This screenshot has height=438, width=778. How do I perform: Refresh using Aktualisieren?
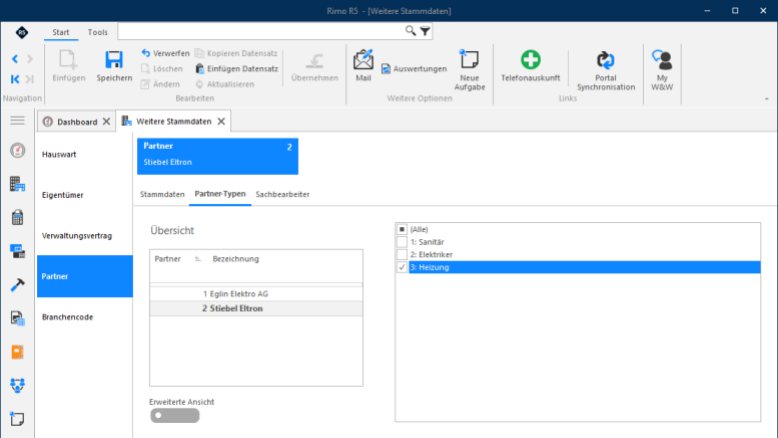pyautogui.click(x=225, y=84)
